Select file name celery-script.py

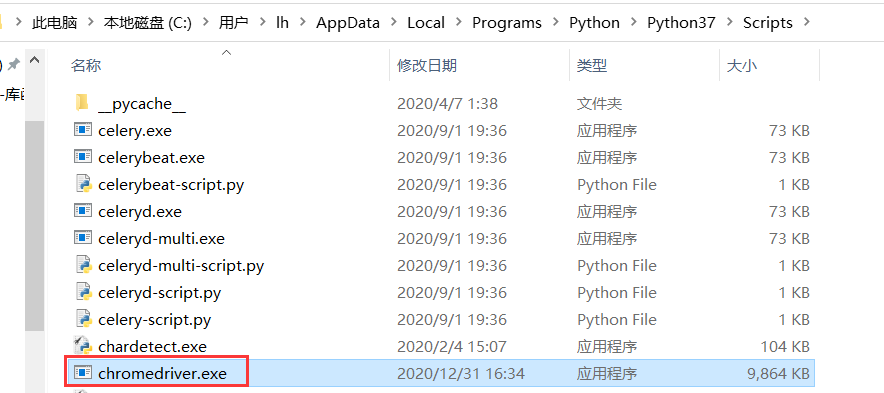[x=154, y=320]
